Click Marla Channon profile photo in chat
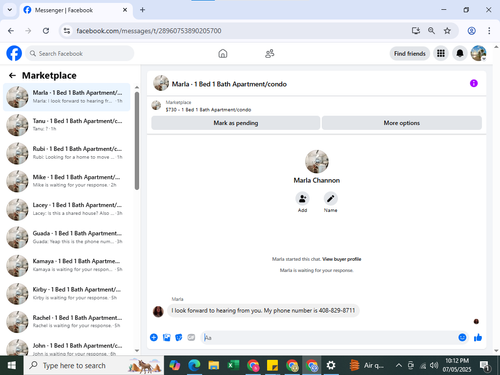Screen dimensions: 500x375 coord(317,161)
